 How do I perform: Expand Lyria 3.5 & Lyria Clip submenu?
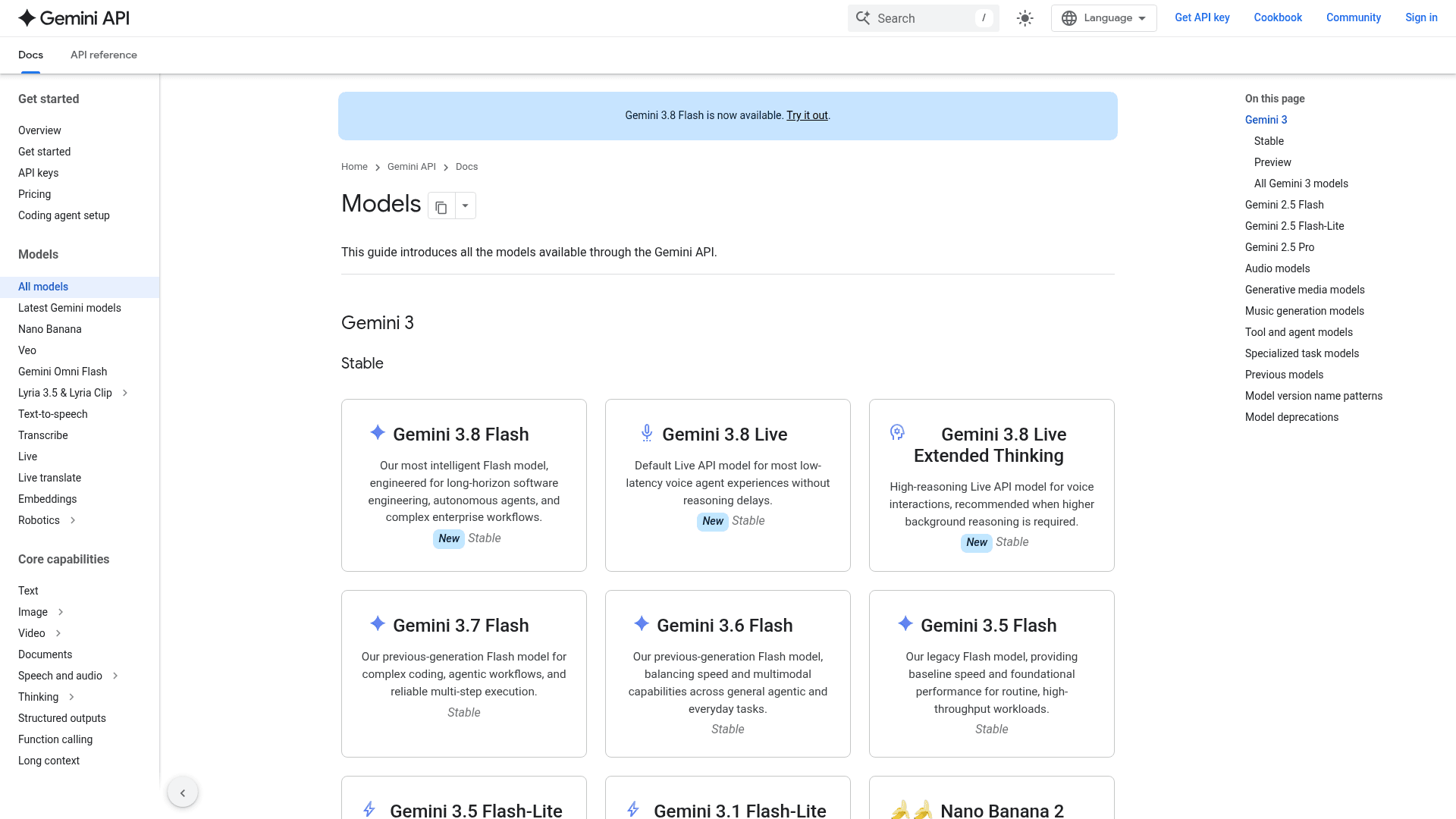pos(125,393)
